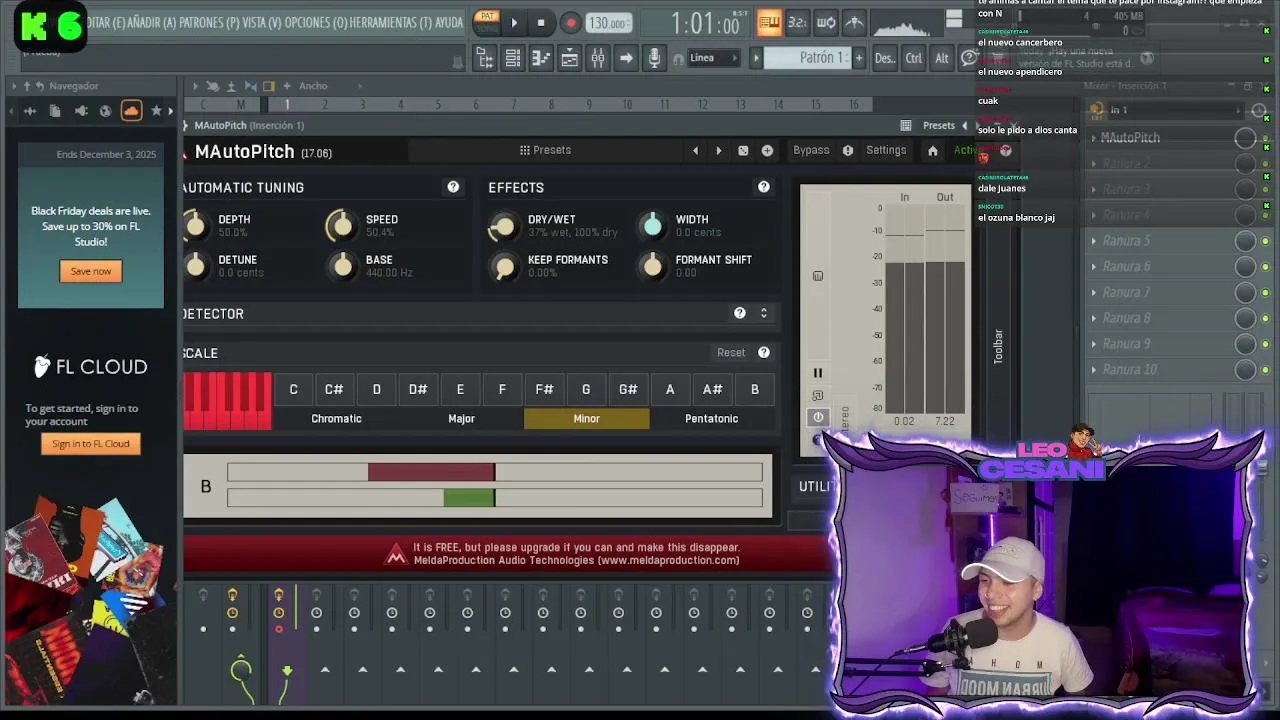Click the Scale Reset button
Image resolution: width=1280 pixels, height=720 pixels.
(731, 353)
